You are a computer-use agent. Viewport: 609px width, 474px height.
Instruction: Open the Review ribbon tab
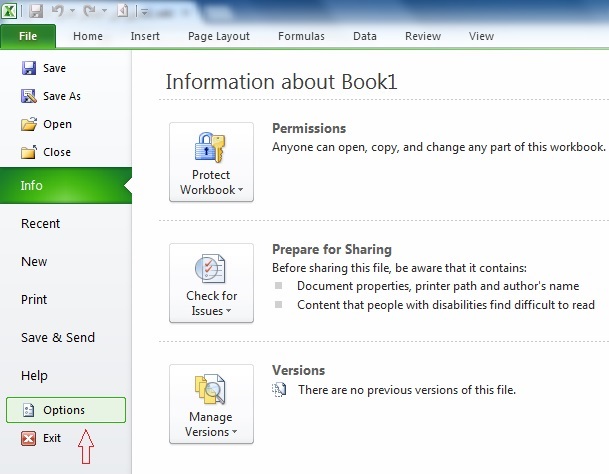[x=423, y=36]
